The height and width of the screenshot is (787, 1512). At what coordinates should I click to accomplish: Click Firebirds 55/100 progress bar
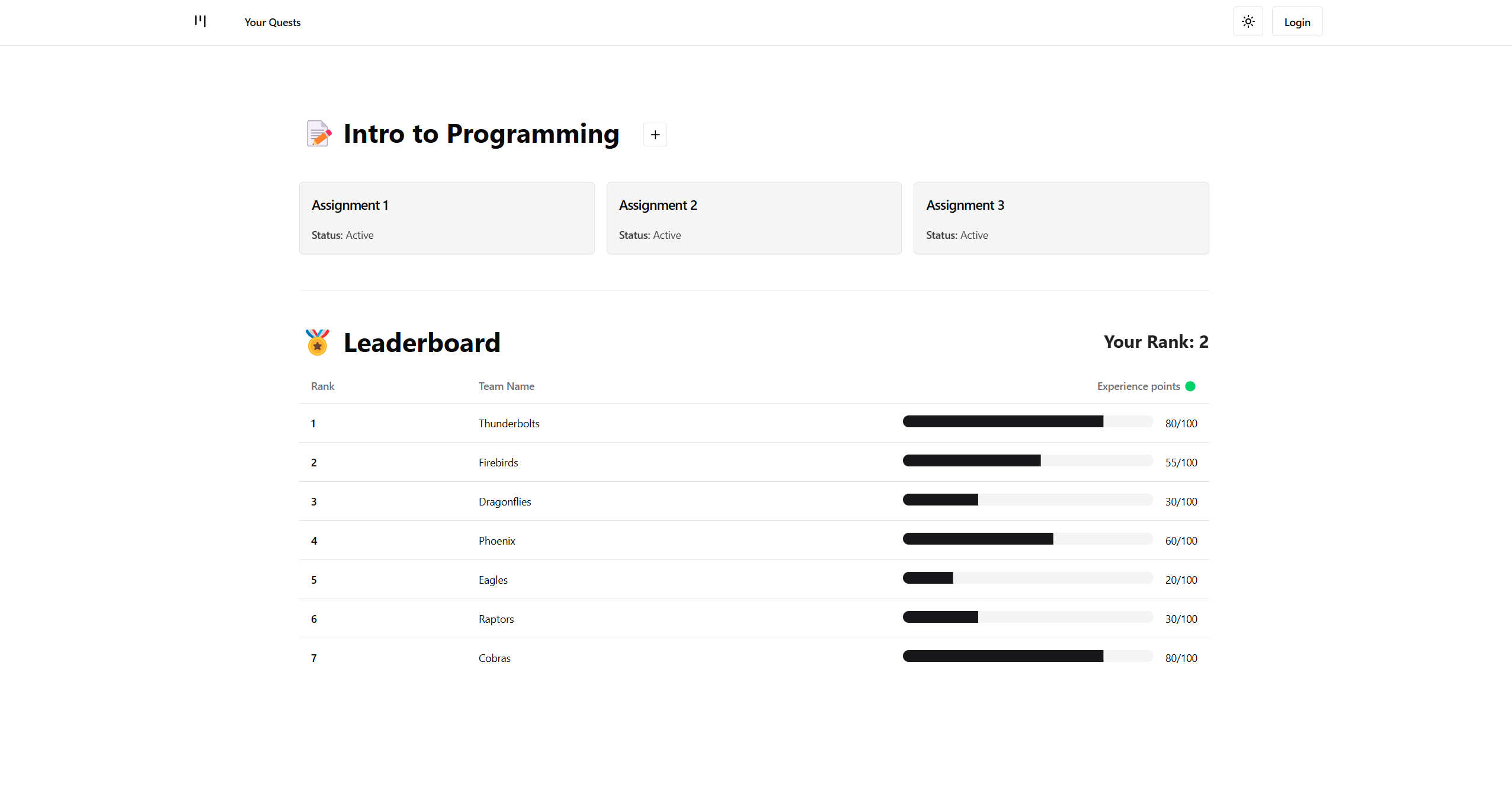pyautogui.click(x=1027, y=461)
